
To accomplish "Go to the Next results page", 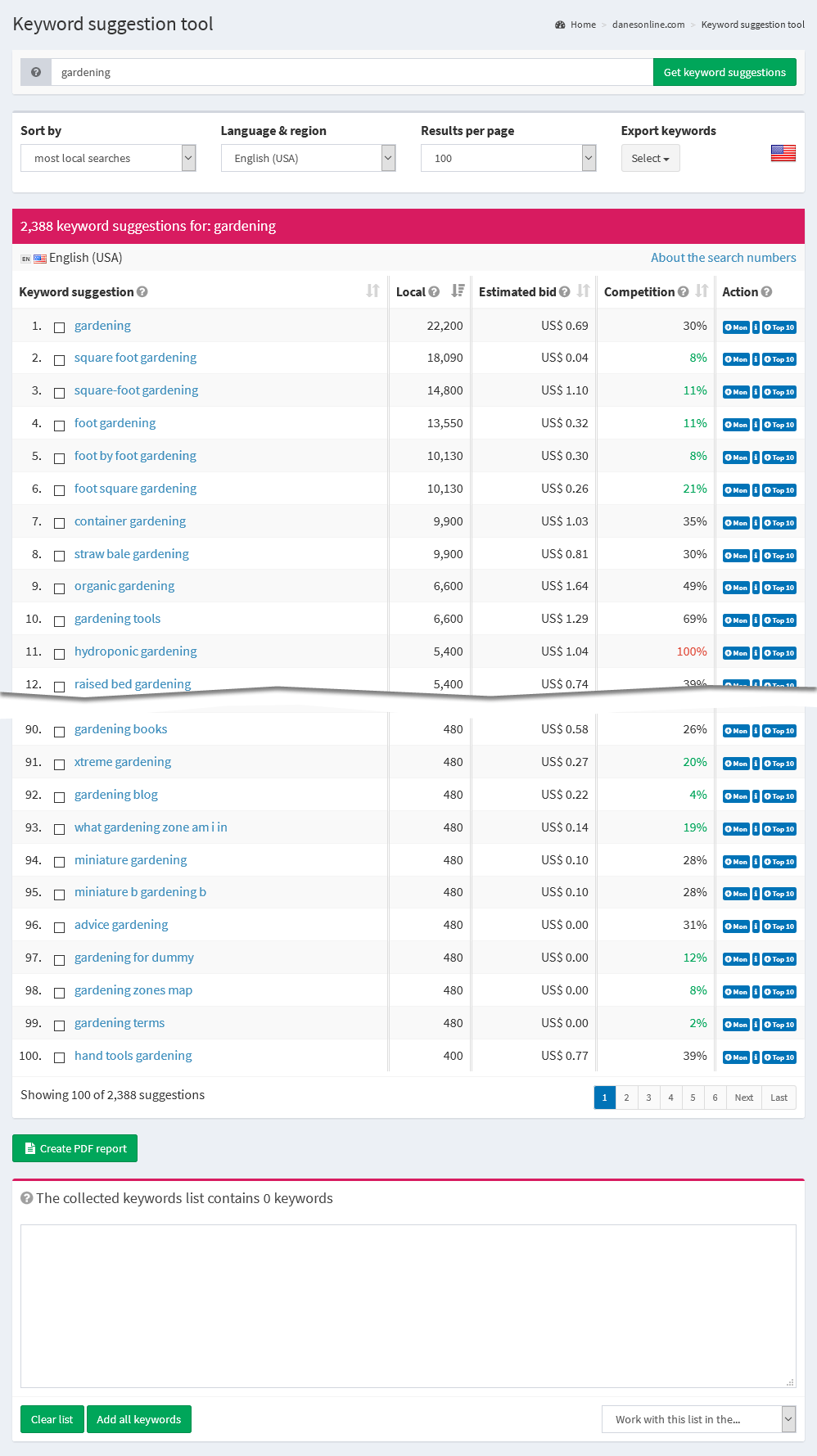I will [x=744, y=1098].
